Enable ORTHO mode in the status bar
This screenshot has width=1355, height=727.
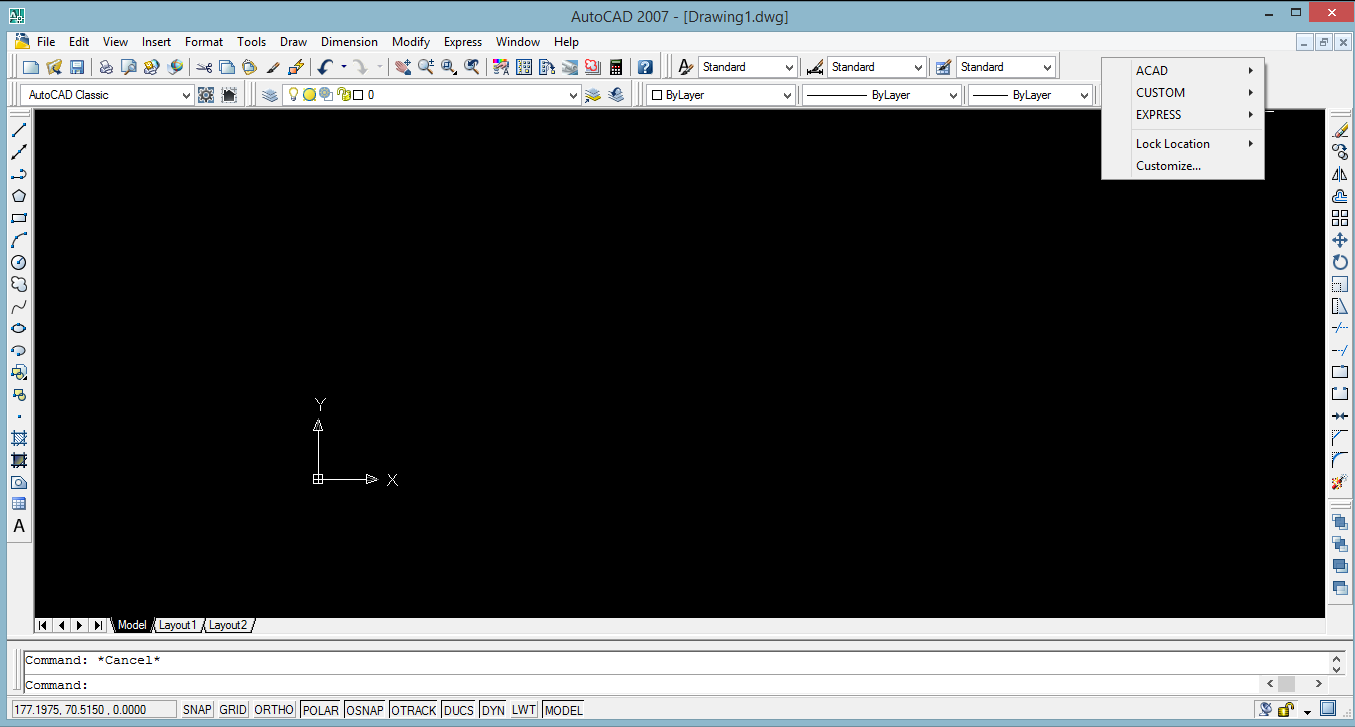coord(274,710)
